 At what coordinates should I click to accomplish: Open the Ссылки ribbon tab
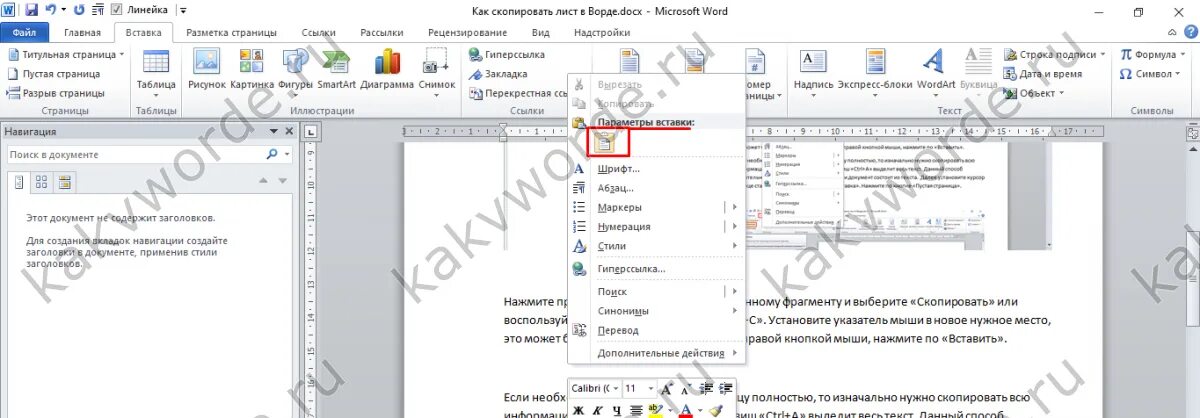[x=320, y=32]
